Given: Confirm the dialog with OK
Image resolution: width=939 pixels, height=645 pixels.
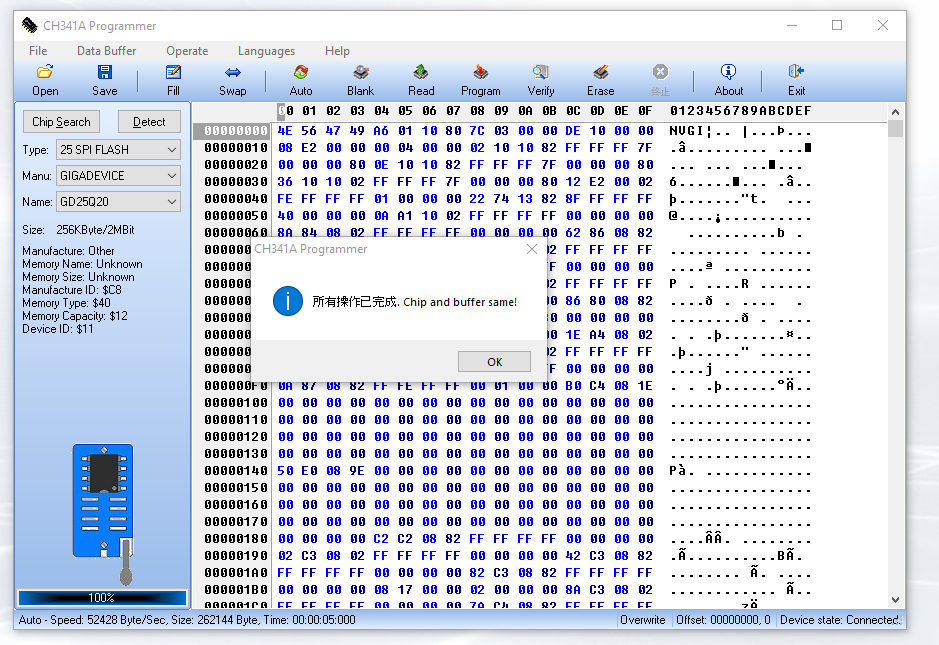Looking at the screenshot, I should tap(494, 362).
